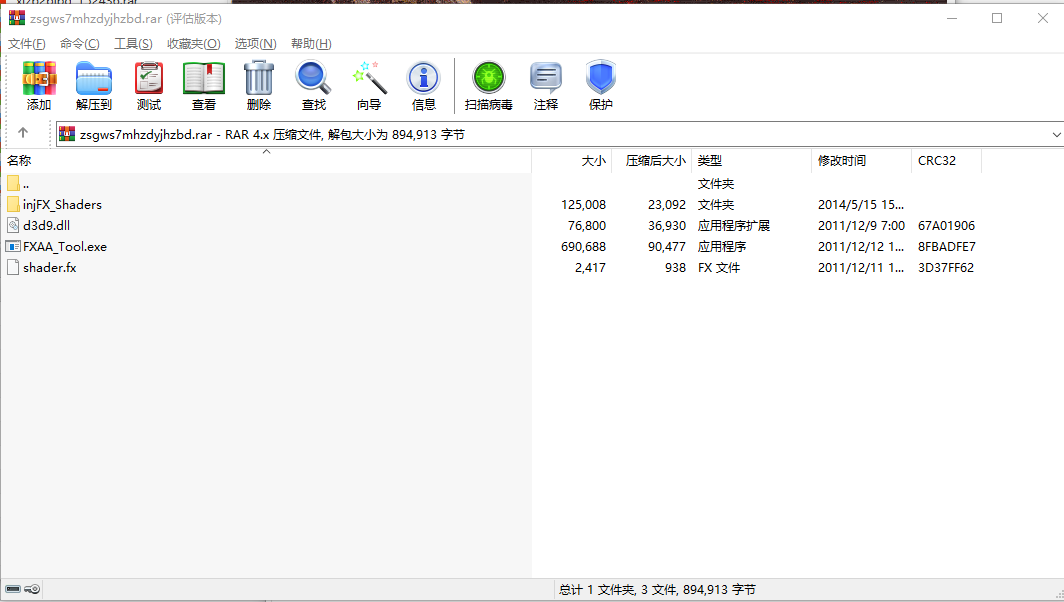Sort by 类型 (Type) column header

[751, 161]
